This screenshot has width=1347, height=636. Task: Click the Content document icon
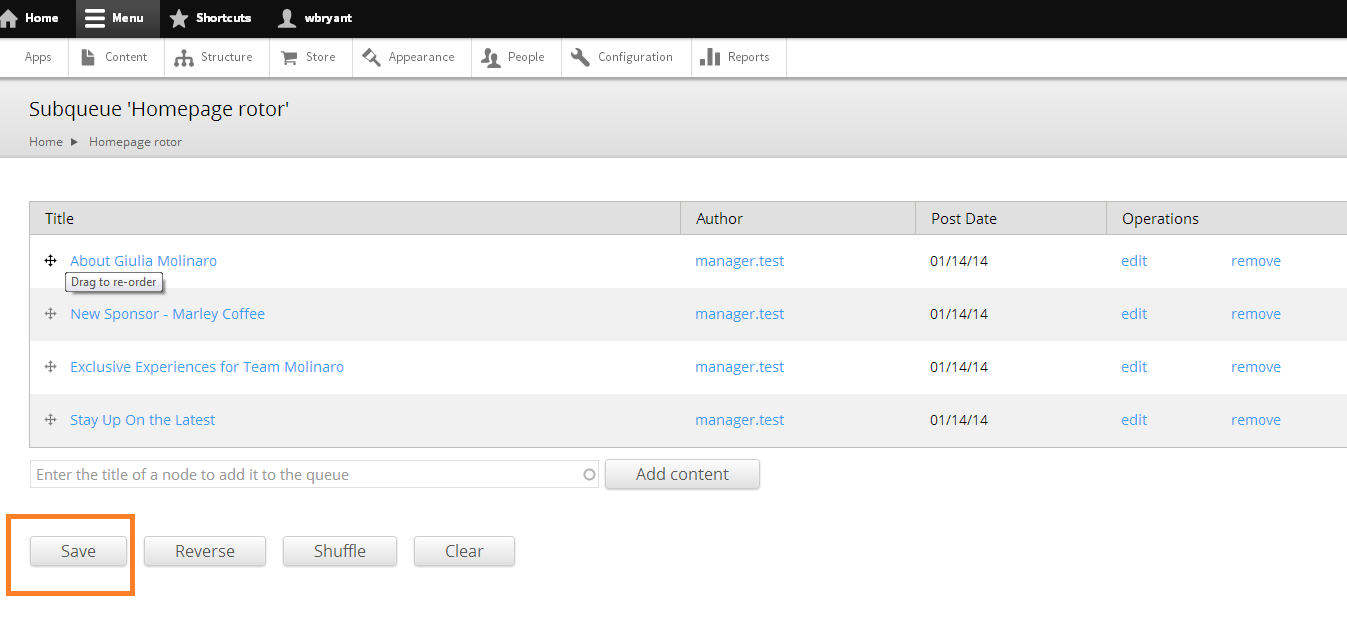click(89, 57)
